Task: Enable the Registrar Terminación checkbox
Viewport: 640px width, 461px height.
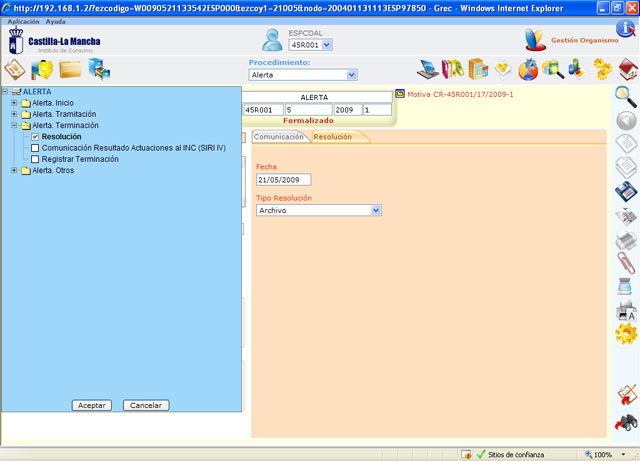Action: click(x=35, y=159)
